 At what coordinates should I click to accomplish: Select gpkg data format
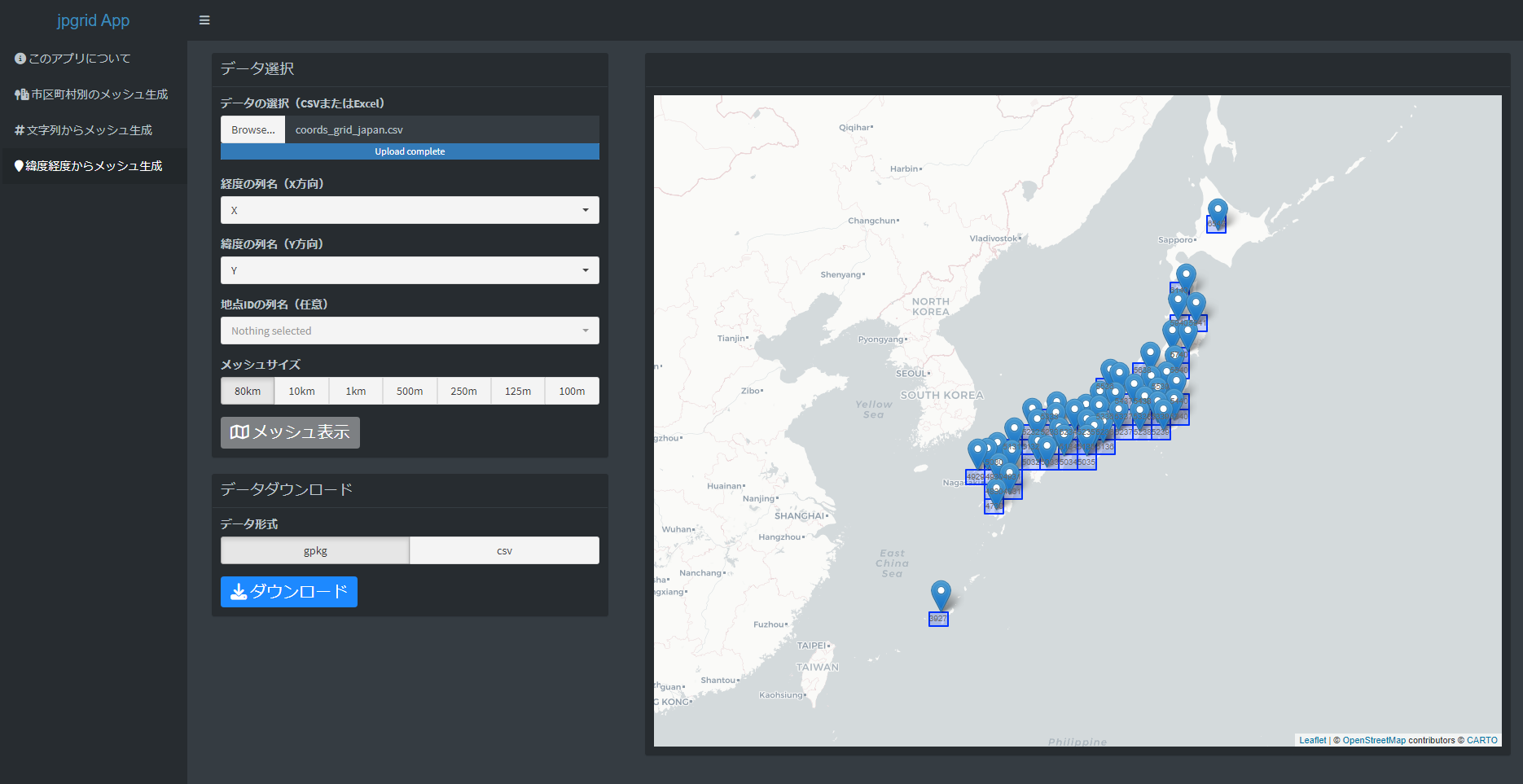(315, 550)
